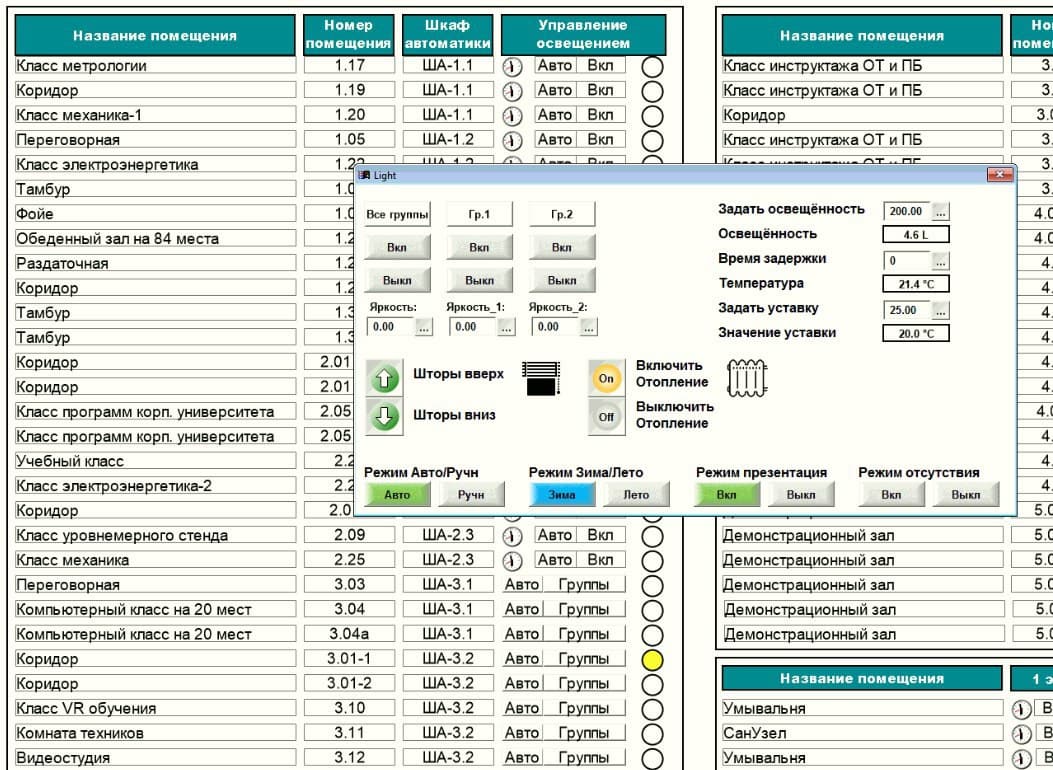Click Группы for Видеостудия 3.12 row
This screenshot has width=1053, height=770.
[584, 758]
